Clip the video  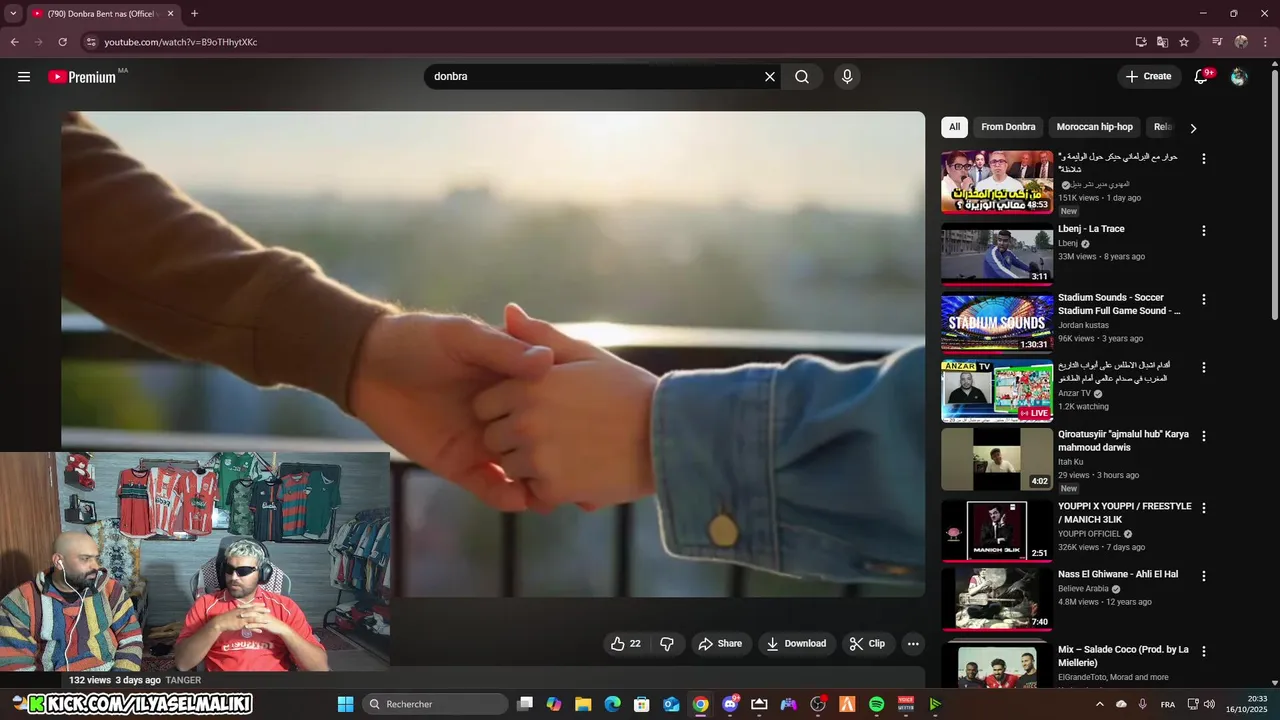pyautogui.click(x=867, y=644)
